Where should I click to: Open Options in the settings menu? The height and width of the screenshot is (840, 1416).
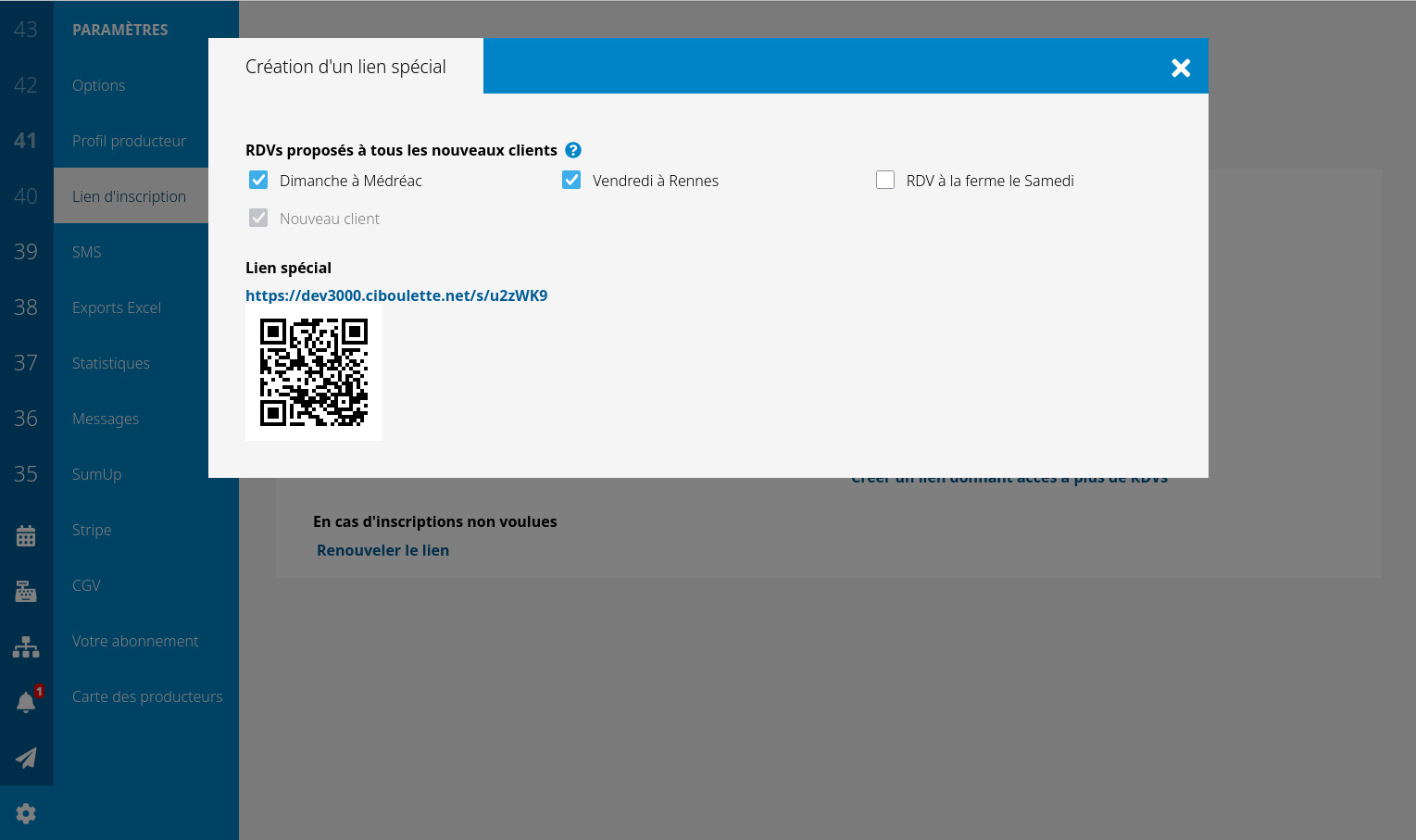pyautogui.click(x=99, y=85)
